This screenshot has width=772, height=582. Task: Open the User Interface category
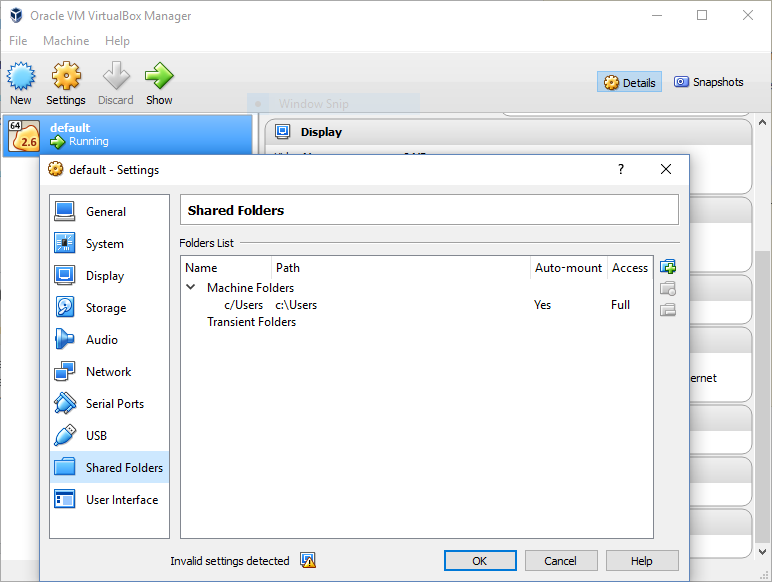click(x=109, y=499)
